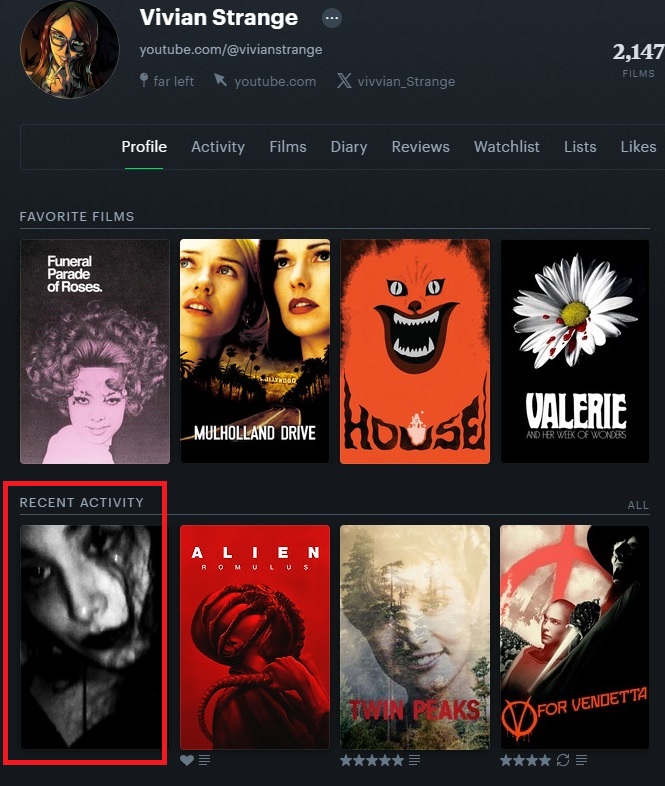The image size is (665, 786).
Task: Open the review icon under Alien Romulus
Action: point(204,760)
